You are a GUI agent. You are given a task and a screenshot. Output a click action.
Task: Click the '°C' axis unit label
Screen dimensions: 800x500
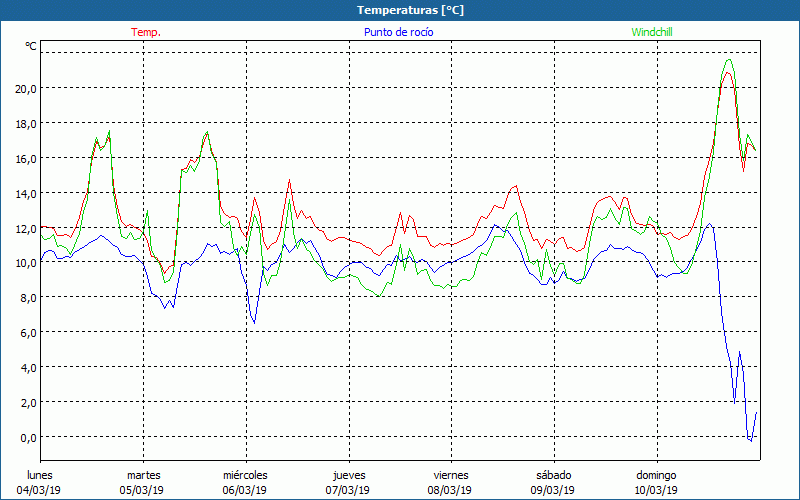click(31, 46)
